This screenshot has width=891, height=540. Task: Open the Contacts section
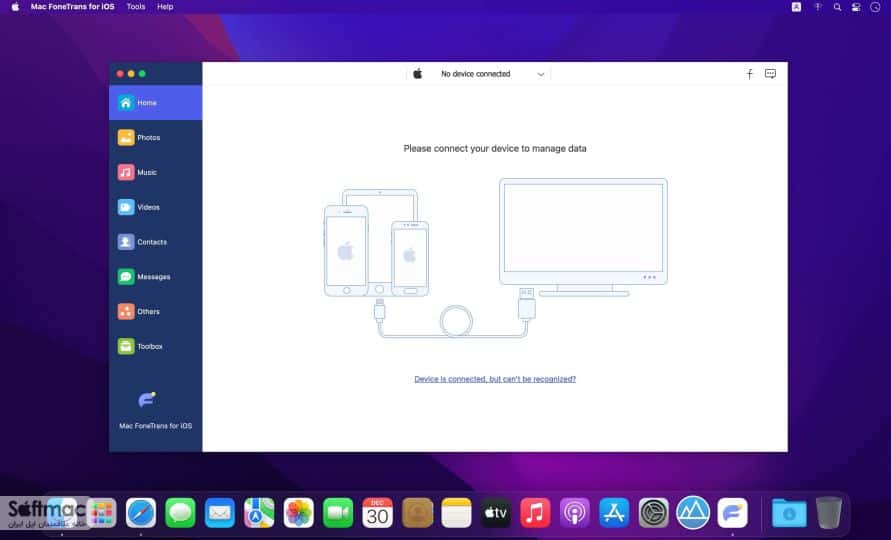click(x=155, y=242)
